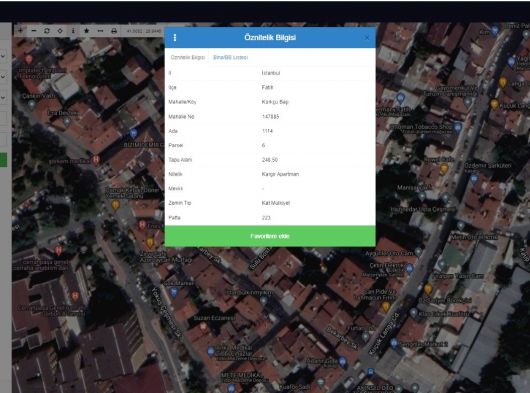Viewport: 530px width, 393px height.
Task: Click the Zemin Tip row label
Action: [x=180, y=203]
